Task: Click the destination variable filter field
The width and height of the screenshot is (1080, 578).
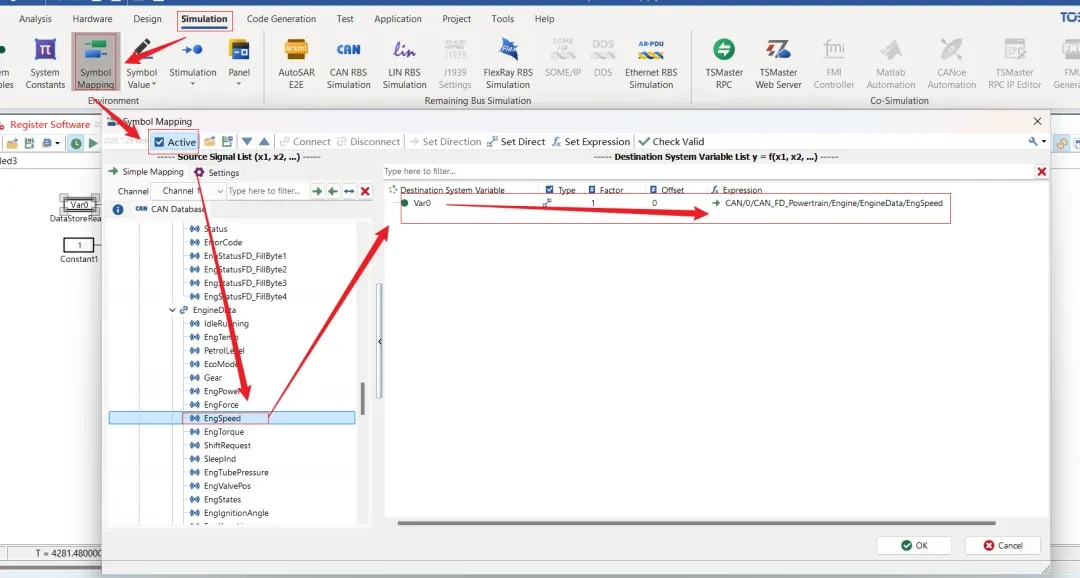Action: tap(700, 172)
